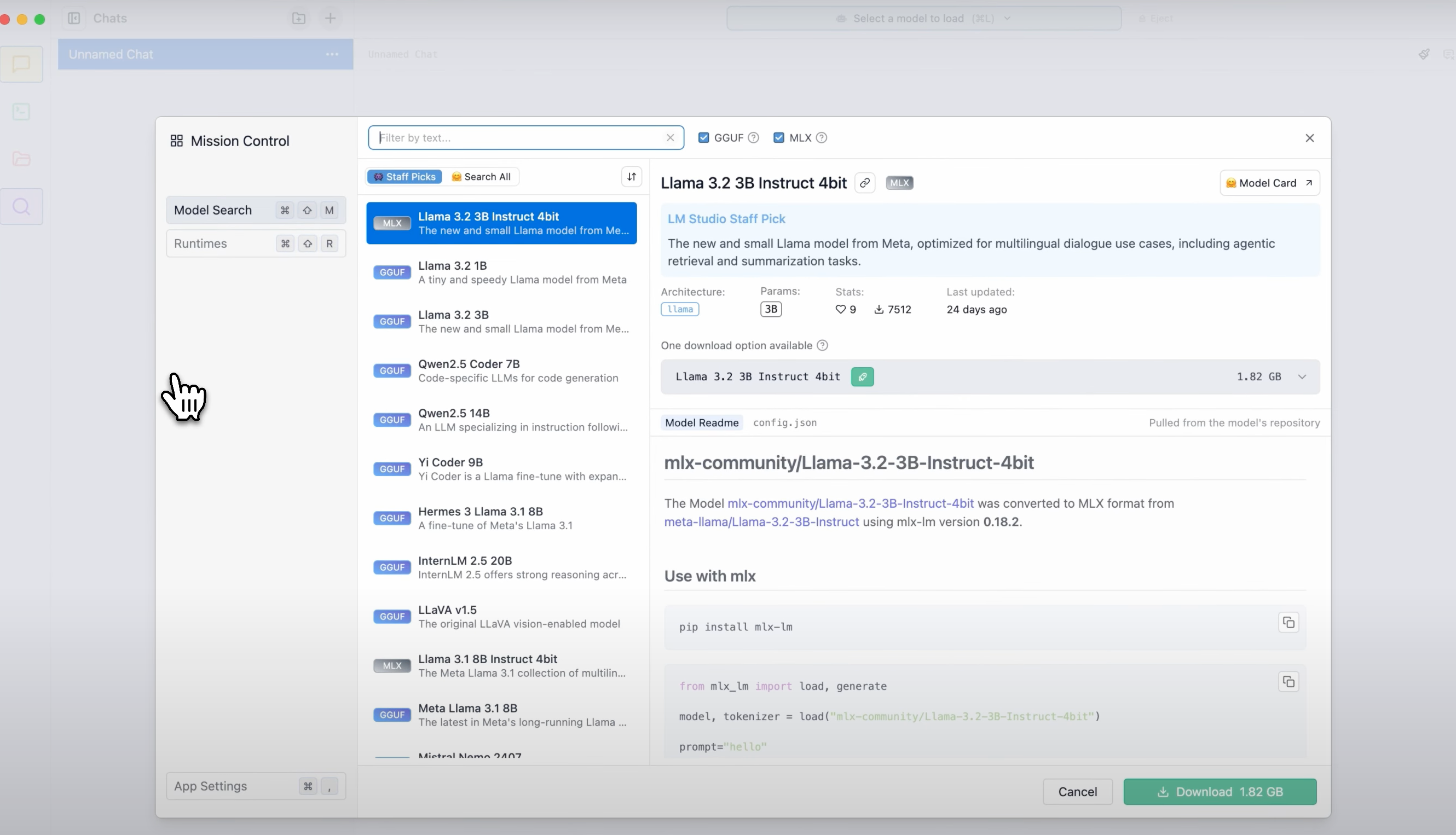Select Unnamed Chat in chats list

coord(205,55)
